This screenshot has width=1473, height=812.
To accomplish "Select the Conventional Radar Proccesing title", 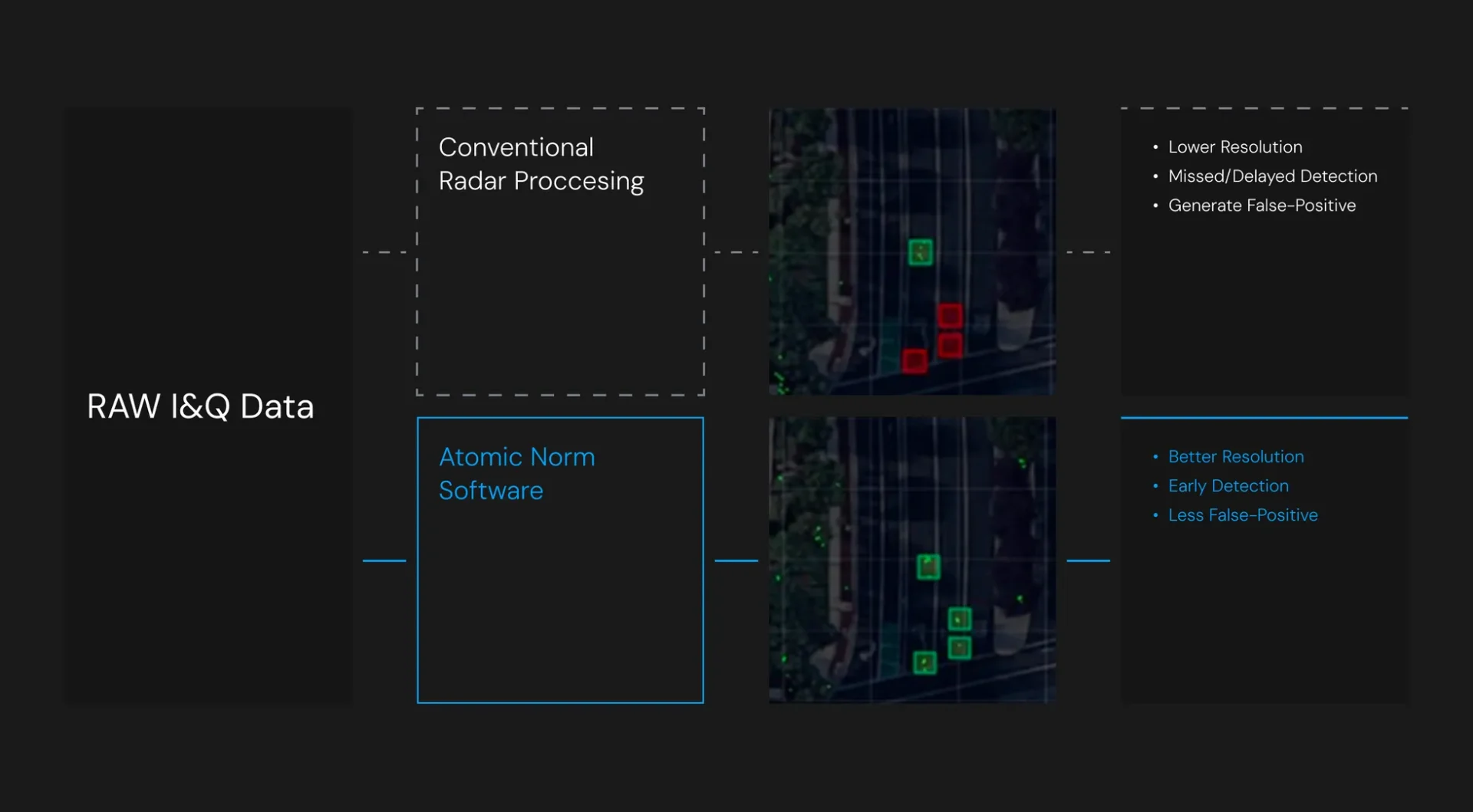I will (540, 164).
